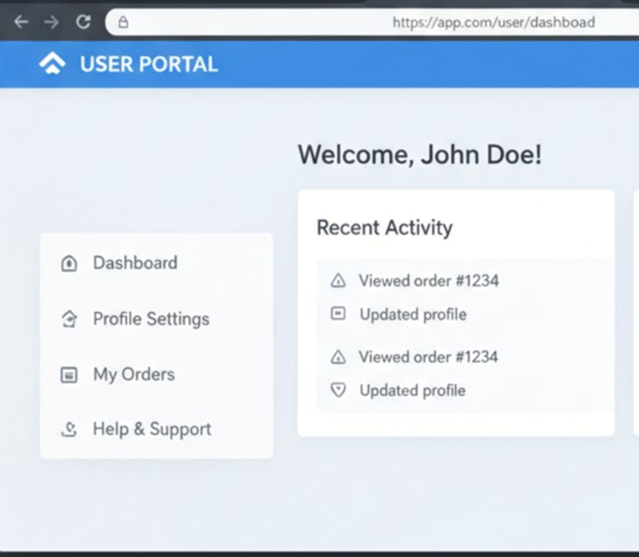Image resolution: width=639 pixels, height=557 pixels.
Task: Click the Help & Support sidebar icon
Action: (69, 430)
